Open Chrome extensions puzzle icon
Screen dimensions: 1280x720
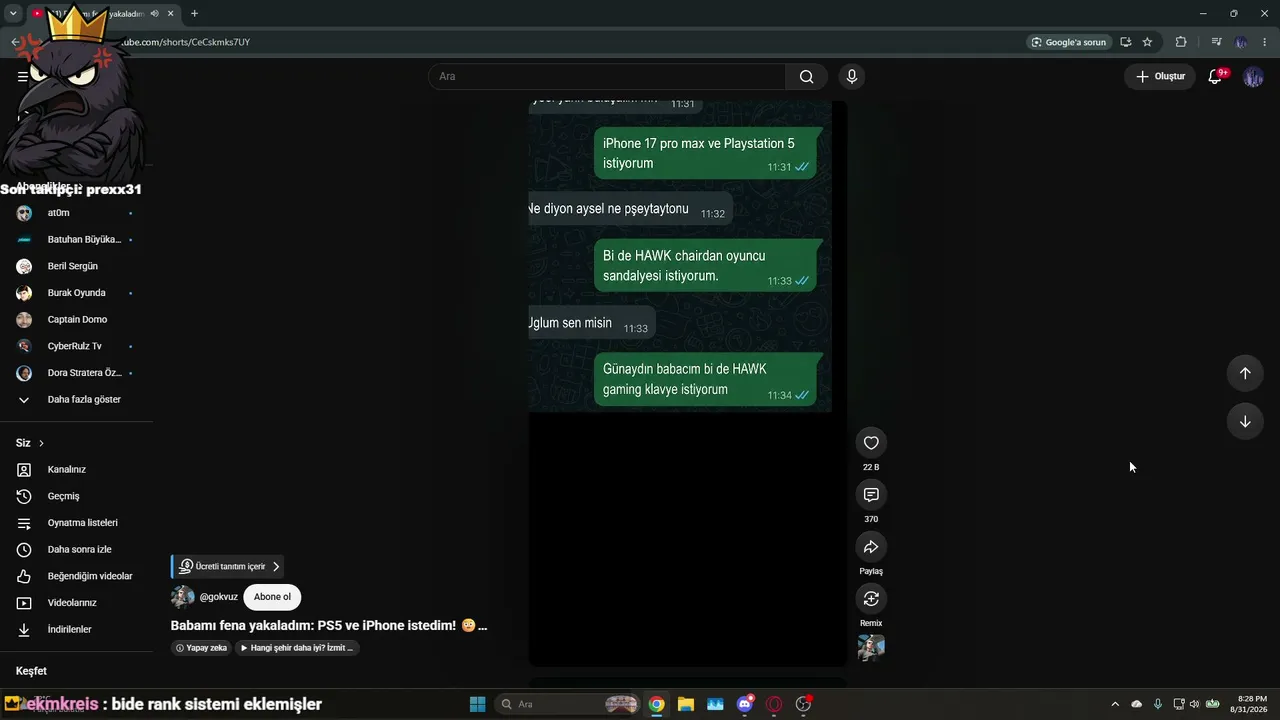[1181, 42]
